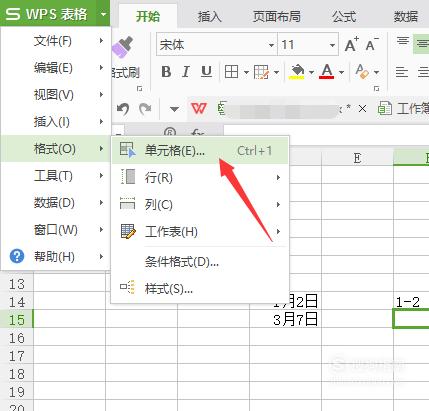Viewport: 429px width, 411px height.
Task: Expand the 工作表(H) submenu
Action: (278, 231)
